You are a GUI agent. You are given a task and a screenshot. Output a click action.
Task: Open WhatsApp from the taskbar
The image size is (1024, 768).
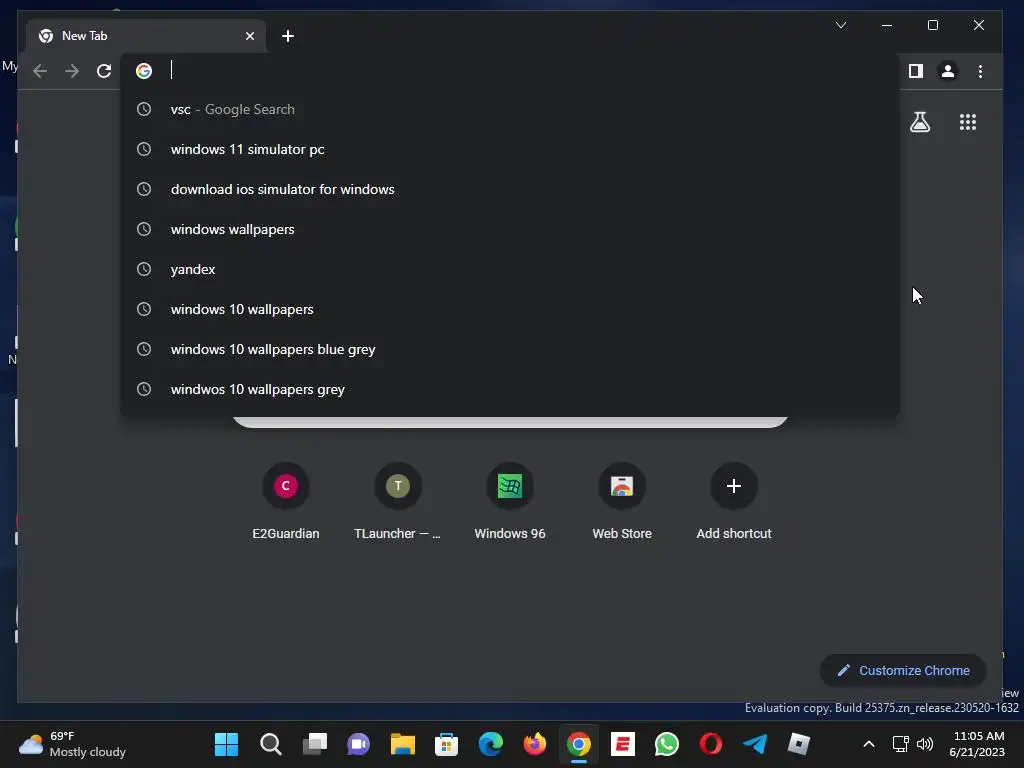click(667, 744)
